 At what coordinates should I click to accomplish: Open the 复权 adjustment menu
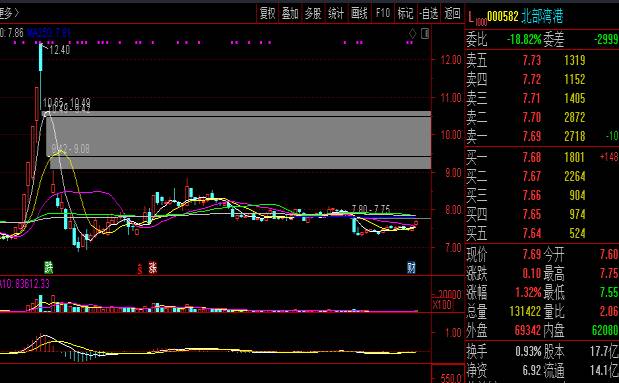(x=267, y=13)
